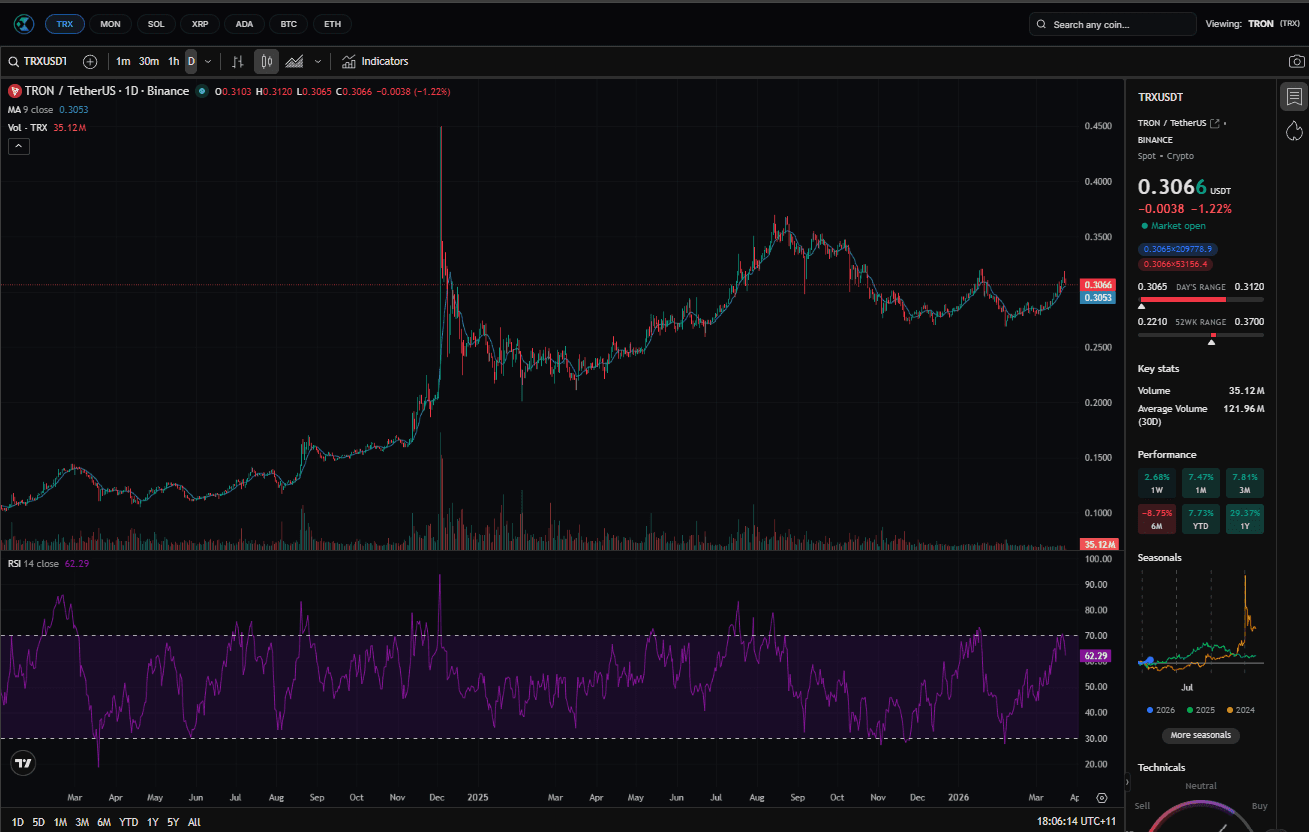Select the candlestick chart style icon

coord(266,62)
